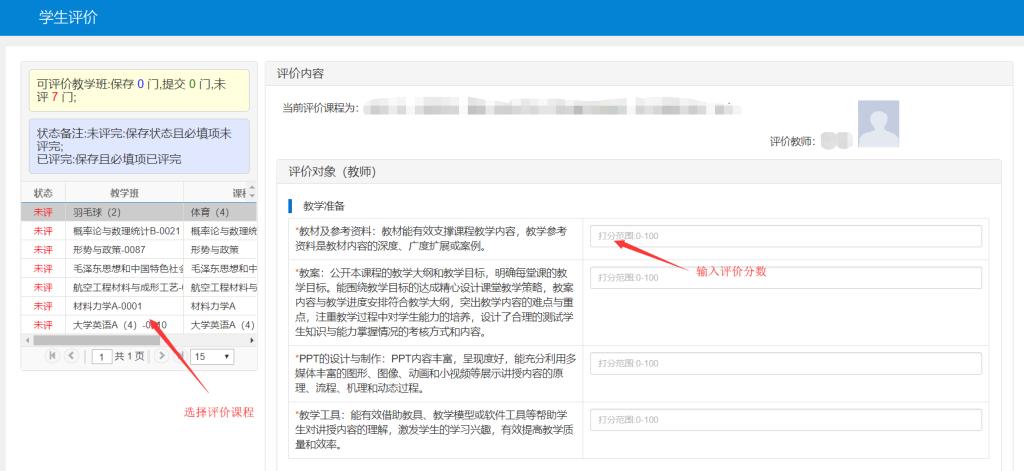Open rows-per-page dropdown showing 15

point(212,356)
